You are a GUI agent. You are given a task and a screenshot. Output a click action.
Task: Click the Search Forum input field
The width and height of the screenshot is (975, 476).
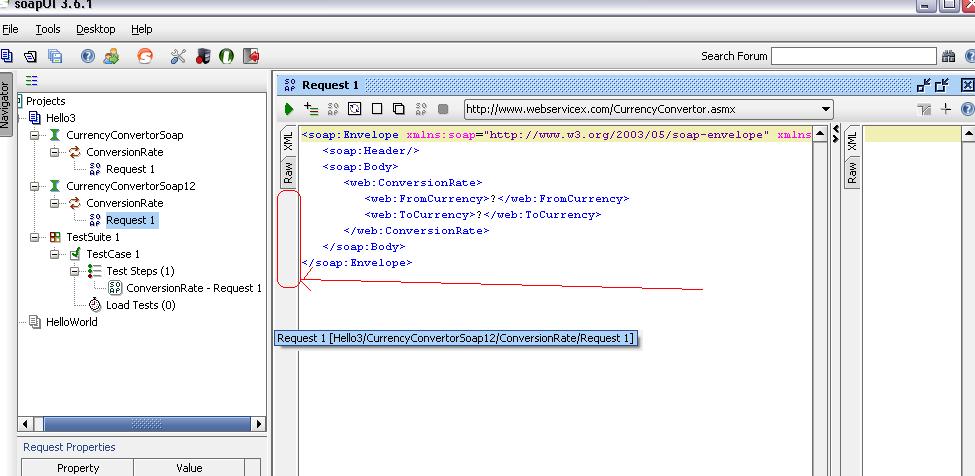pos(853,56)
